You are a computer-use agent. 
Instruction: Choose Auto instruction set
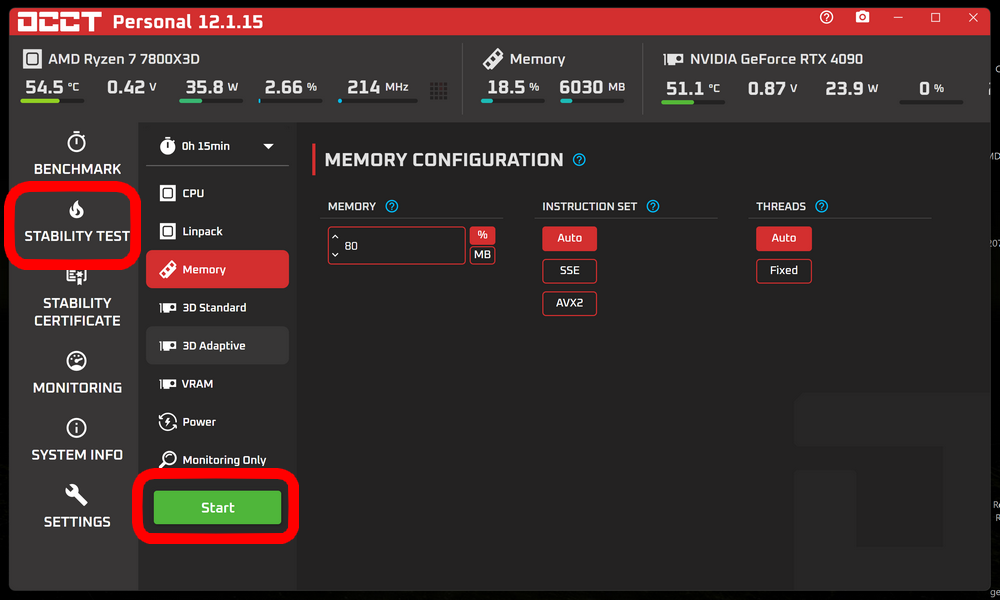click(x=570, y=238)
